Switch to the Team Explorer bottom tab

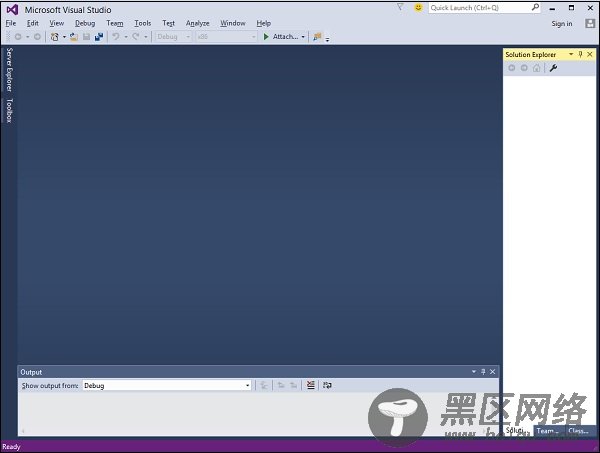click(548, 431)
